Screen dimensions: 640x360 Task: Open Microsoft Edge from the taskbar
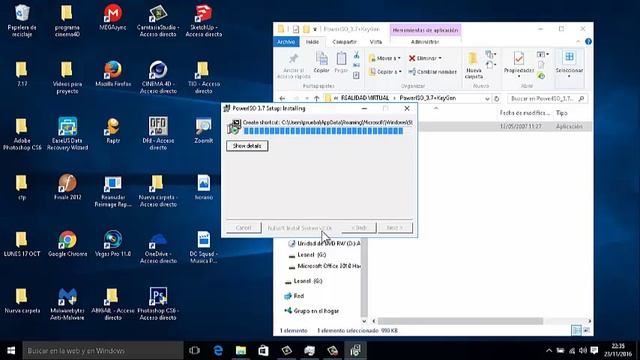coord(218,350)
